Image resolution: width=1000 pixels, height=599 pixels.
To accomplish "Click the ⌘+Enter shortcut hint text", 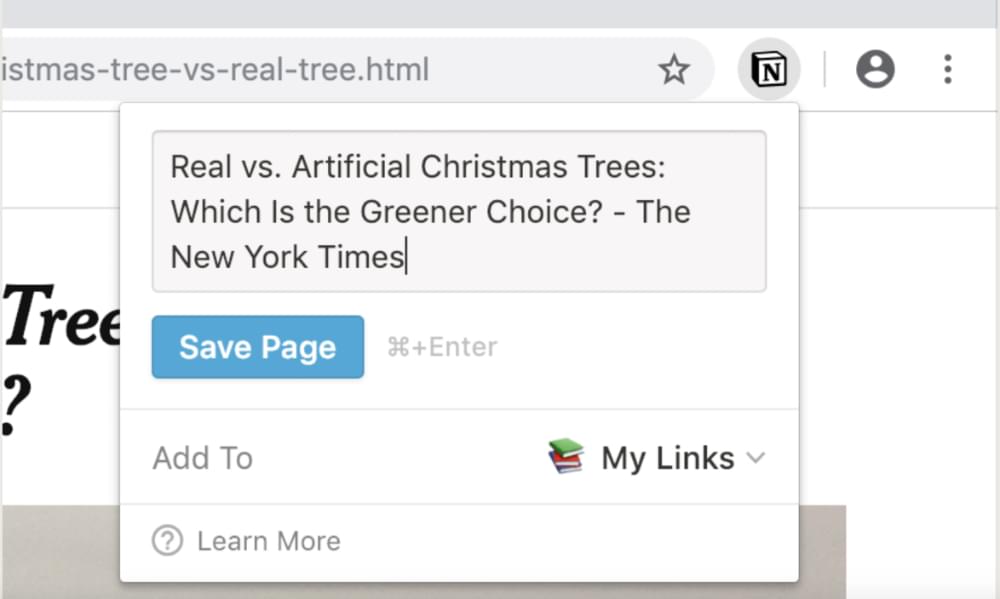I will pyautogui.click(x=441, y=347).
